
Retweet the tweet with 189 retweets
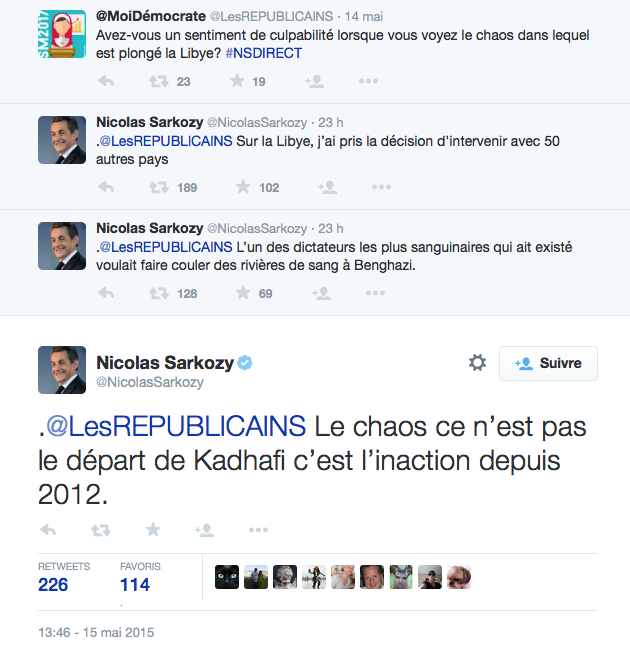pyautogui.click(x=158, y=187)
